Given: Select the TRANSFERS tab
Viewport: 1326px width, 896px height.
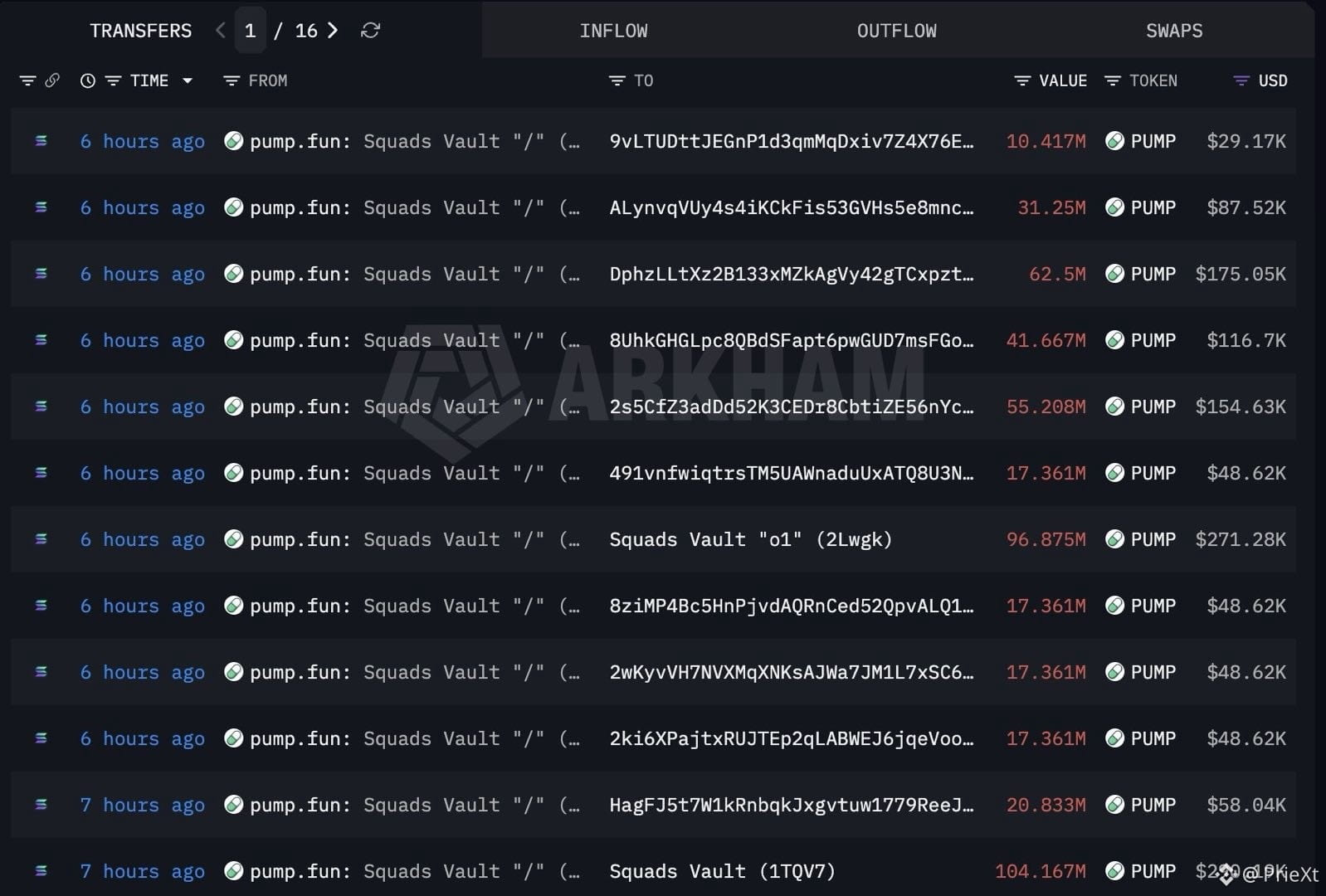Looking at the screenshot, I should (x=140, y=31).
